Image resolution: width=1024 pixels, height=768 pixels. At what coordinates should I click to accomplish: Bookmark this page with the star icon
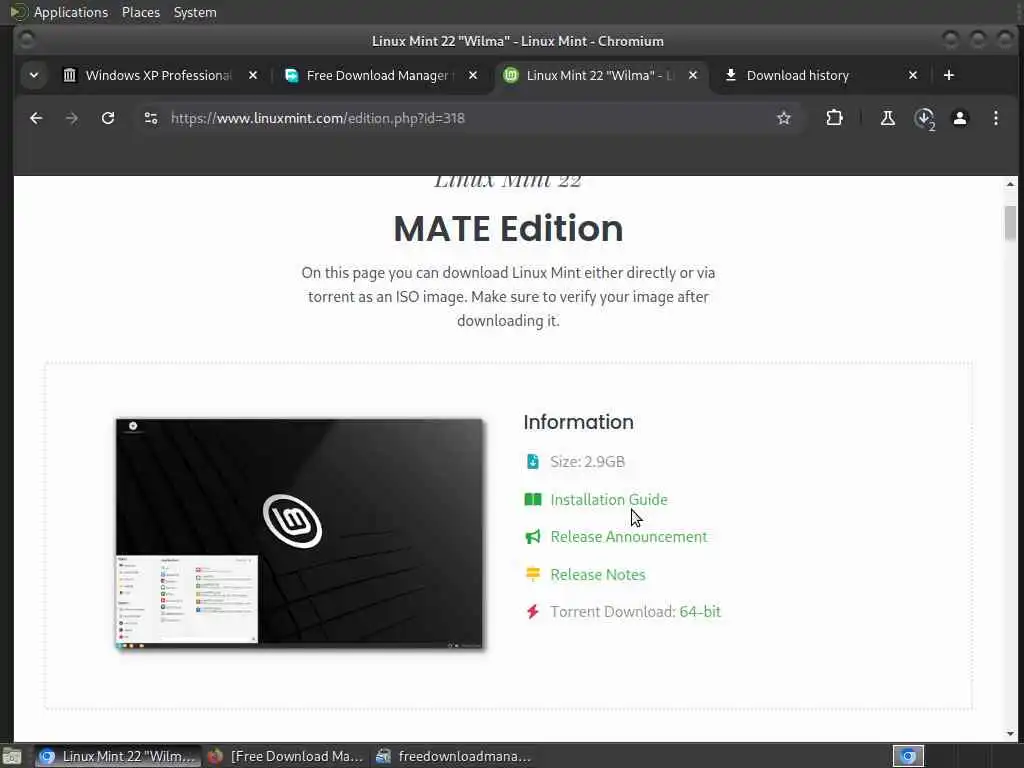784,118
